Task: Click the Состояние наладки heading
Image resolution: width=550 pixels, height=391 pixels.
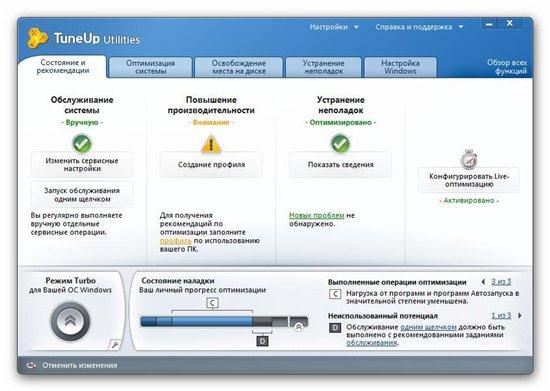Action: coord(178,281)
